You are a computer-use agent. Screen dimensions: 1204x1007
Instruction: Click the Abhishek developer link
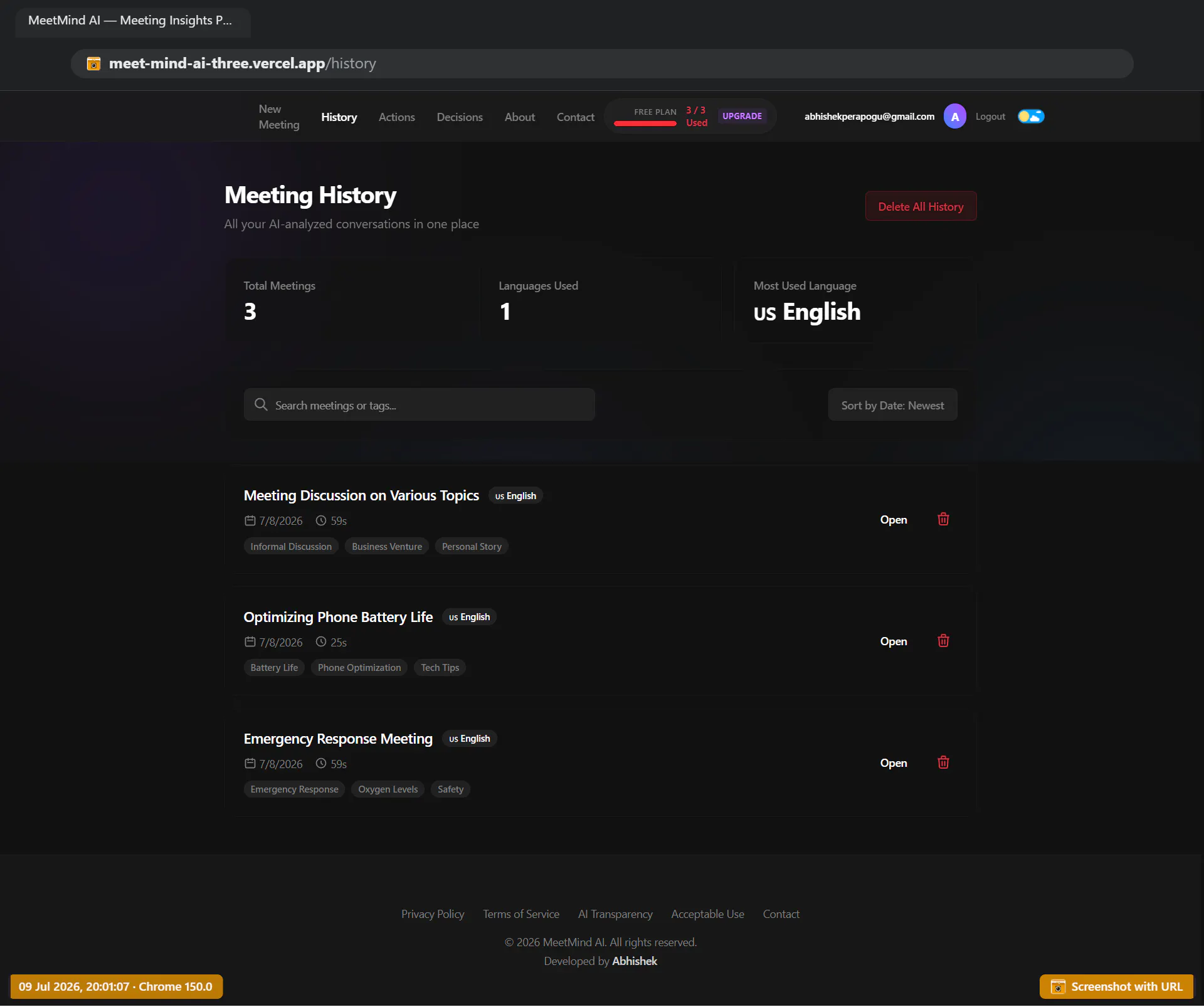[635, 962]
